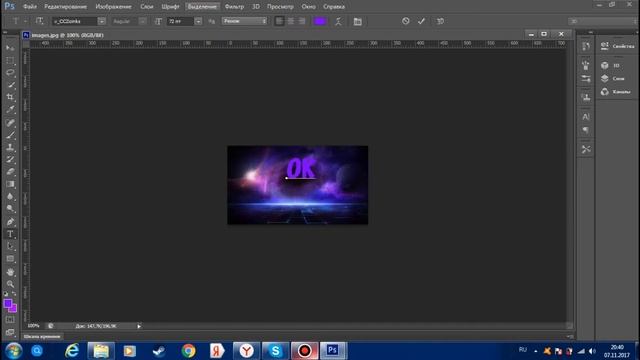Open Skype from taskbar
640x360 pixels.
point(276,351)
